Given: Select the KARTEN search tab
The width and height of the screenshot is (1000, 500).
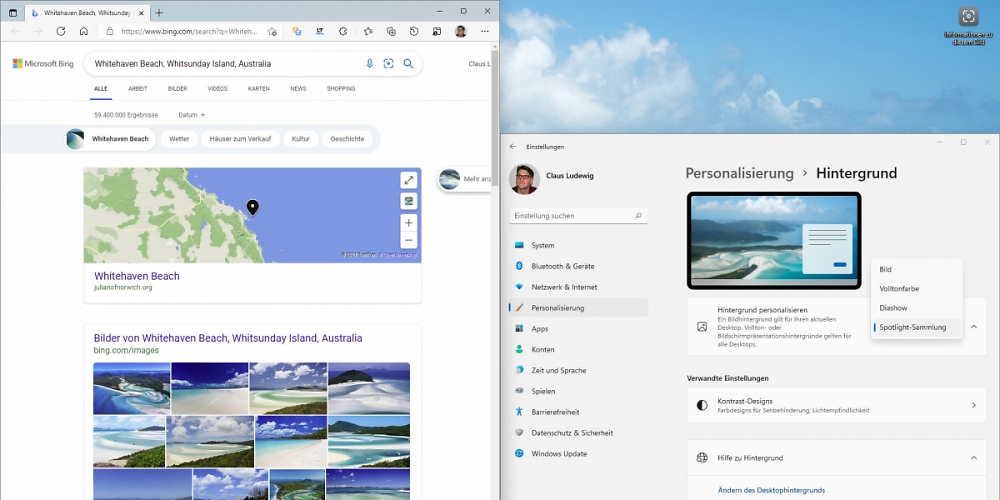Looking at the screenshot, I should pos(259,89).
